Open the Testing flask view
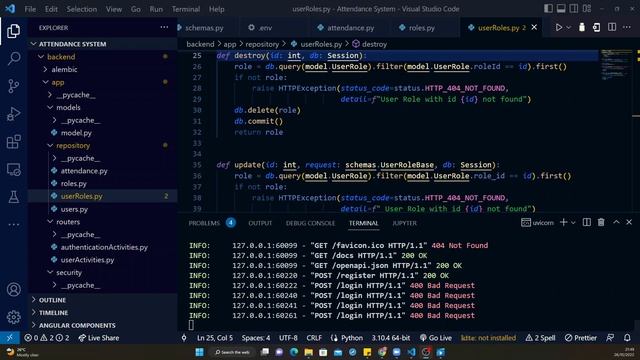 click(13, 197)
